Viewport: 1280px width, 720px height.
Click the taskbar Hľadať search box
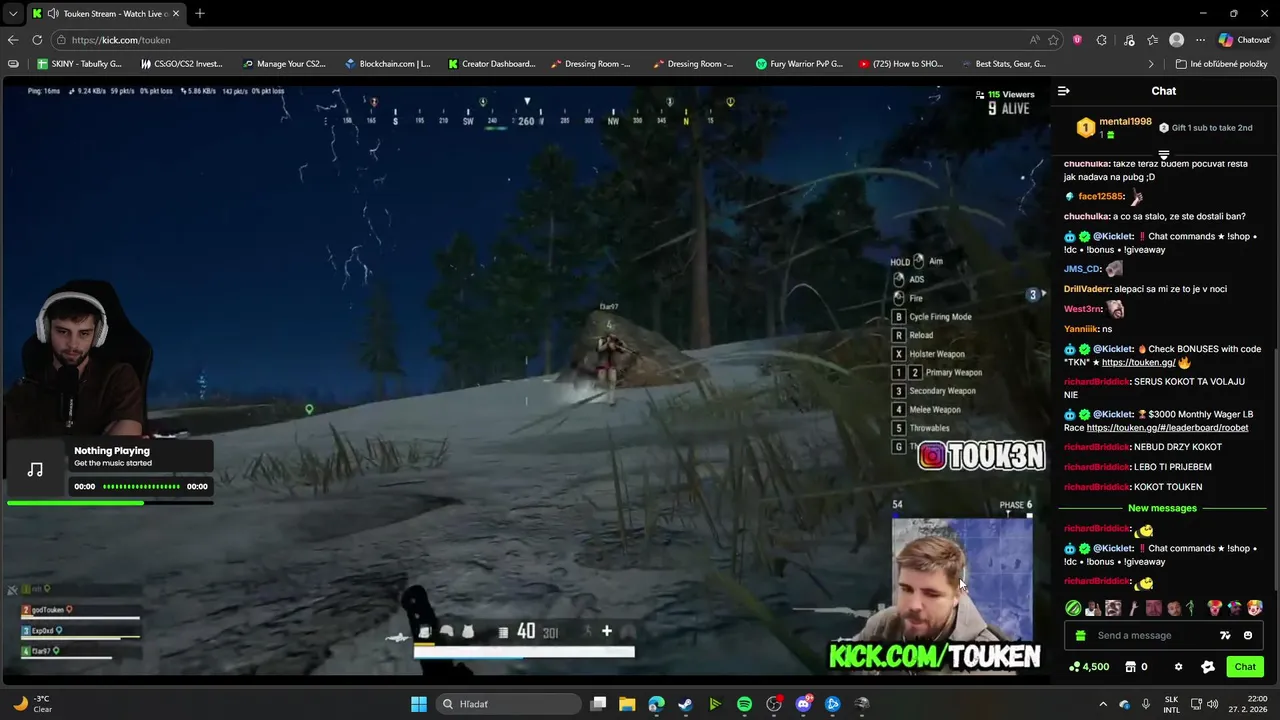(x=508, y=704)
